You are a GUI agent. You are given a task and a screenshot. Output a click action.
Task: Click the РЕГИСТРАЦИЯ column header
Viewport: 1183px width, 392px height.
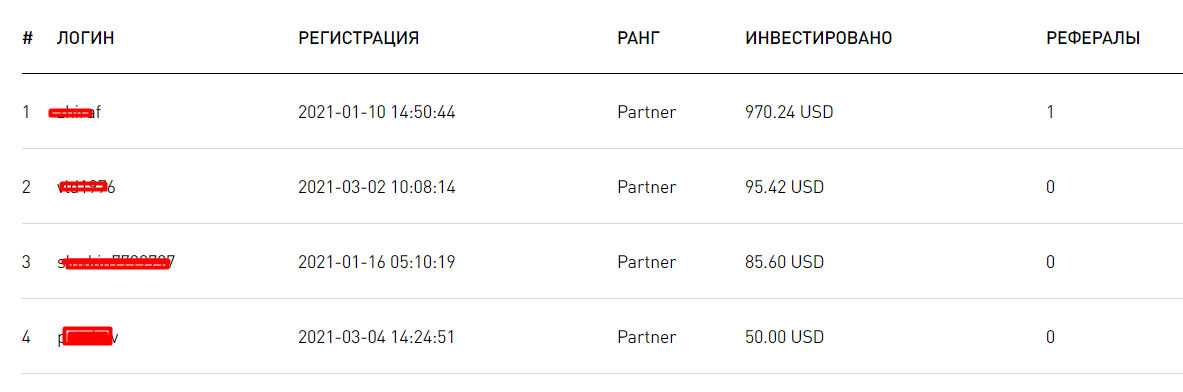[358, 38]
